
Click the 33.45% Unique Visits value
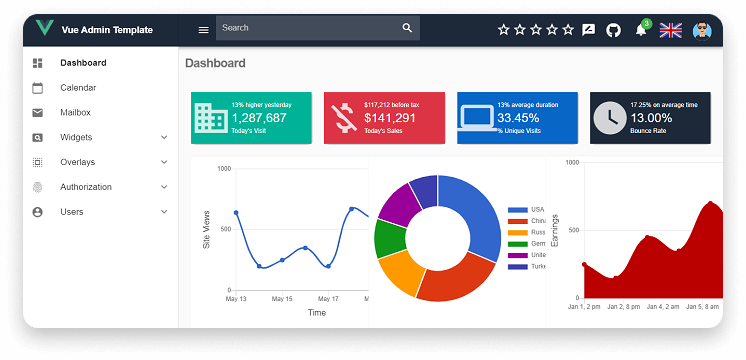[518, 118]
